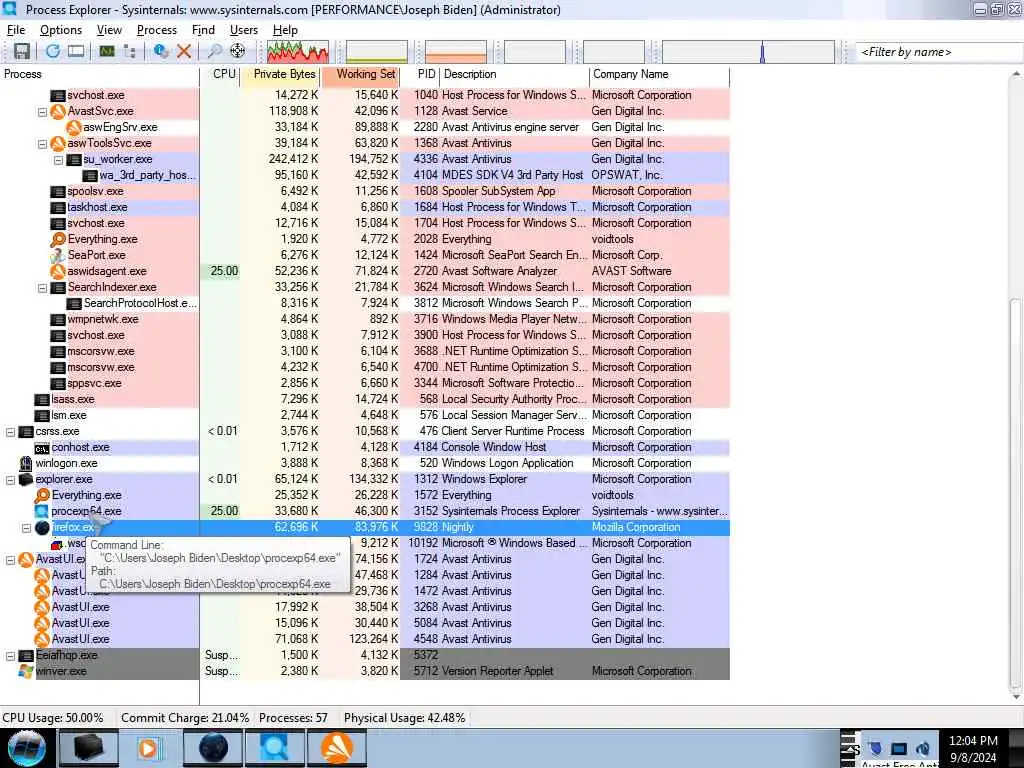Image resolution: width=1024 pixels, height=768 pixels.
Task: Click the CPU usage history mini graph
Action: (298, 52)
